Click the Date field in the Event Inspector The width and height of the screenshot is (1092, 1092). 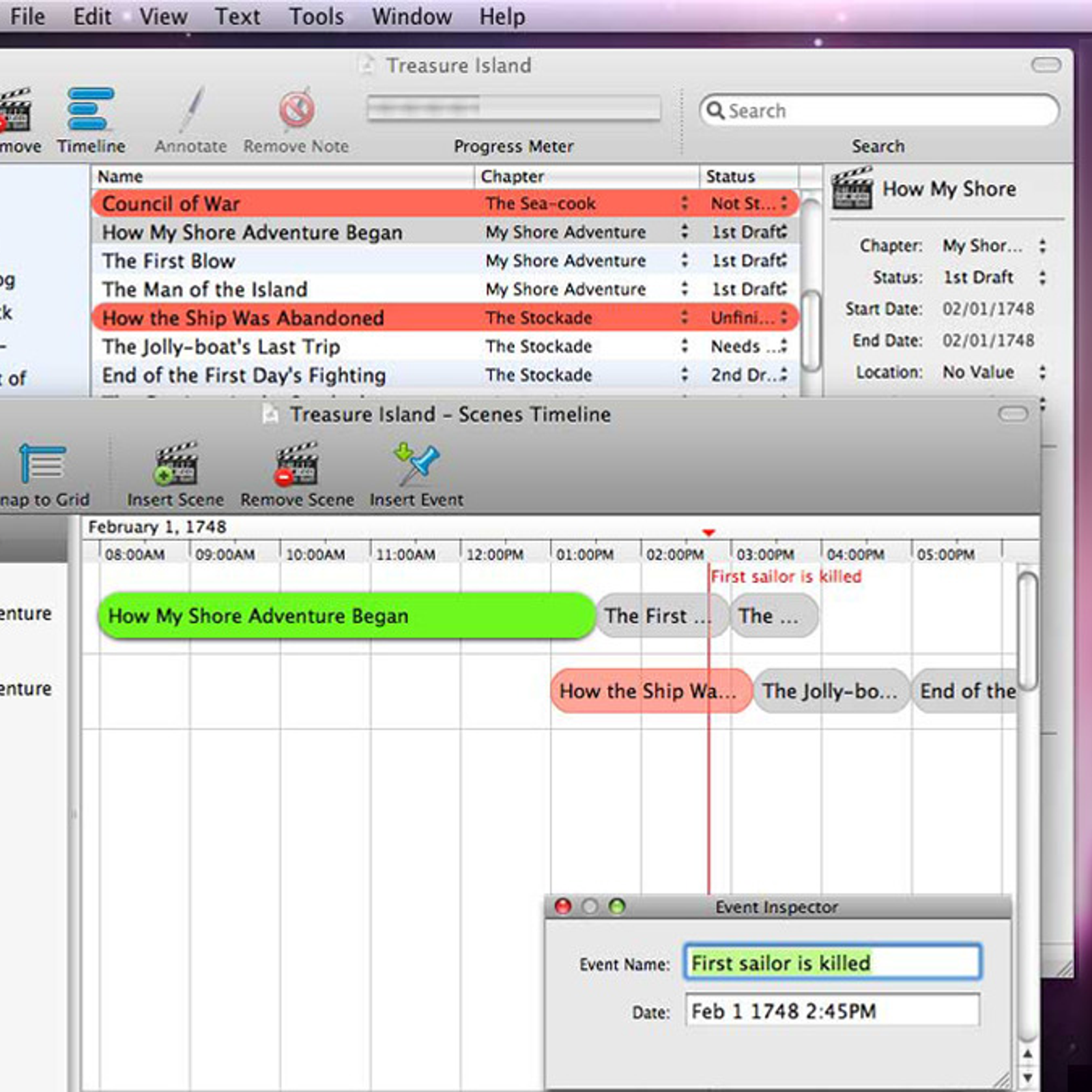[x=833, y=1011]
